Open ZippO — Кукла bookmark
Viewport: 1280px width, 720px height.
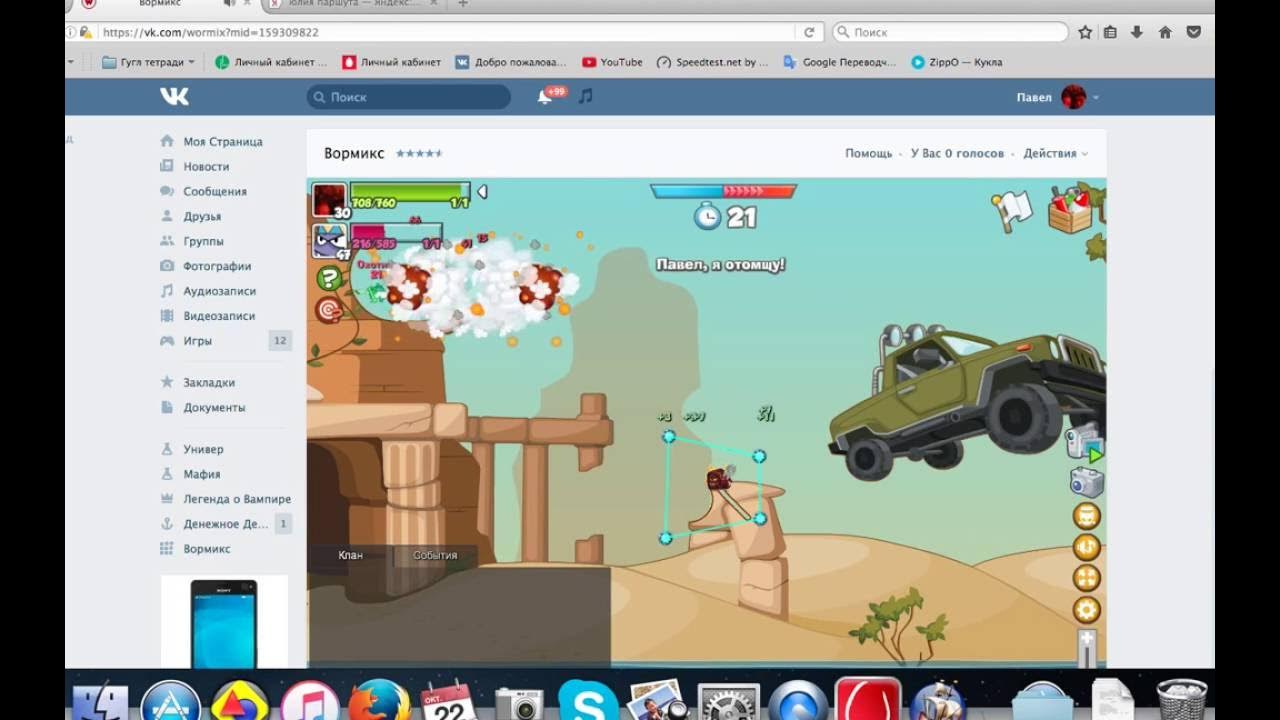coord(957,62)
